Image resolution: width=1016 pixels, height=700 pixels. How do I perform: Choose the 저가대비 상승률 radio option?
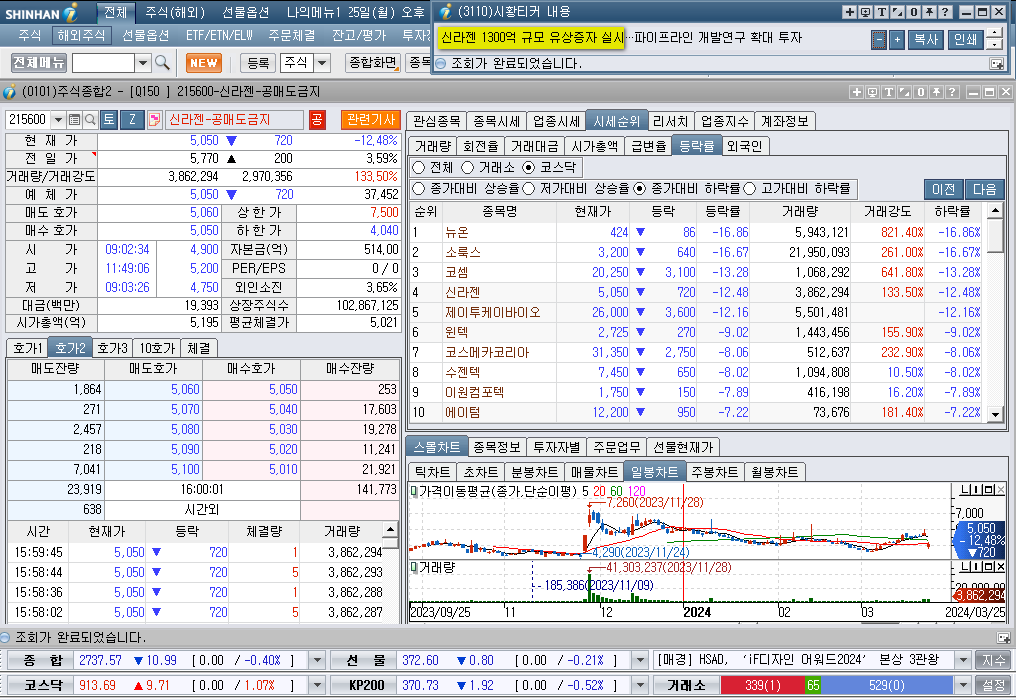tap(528, 189)
